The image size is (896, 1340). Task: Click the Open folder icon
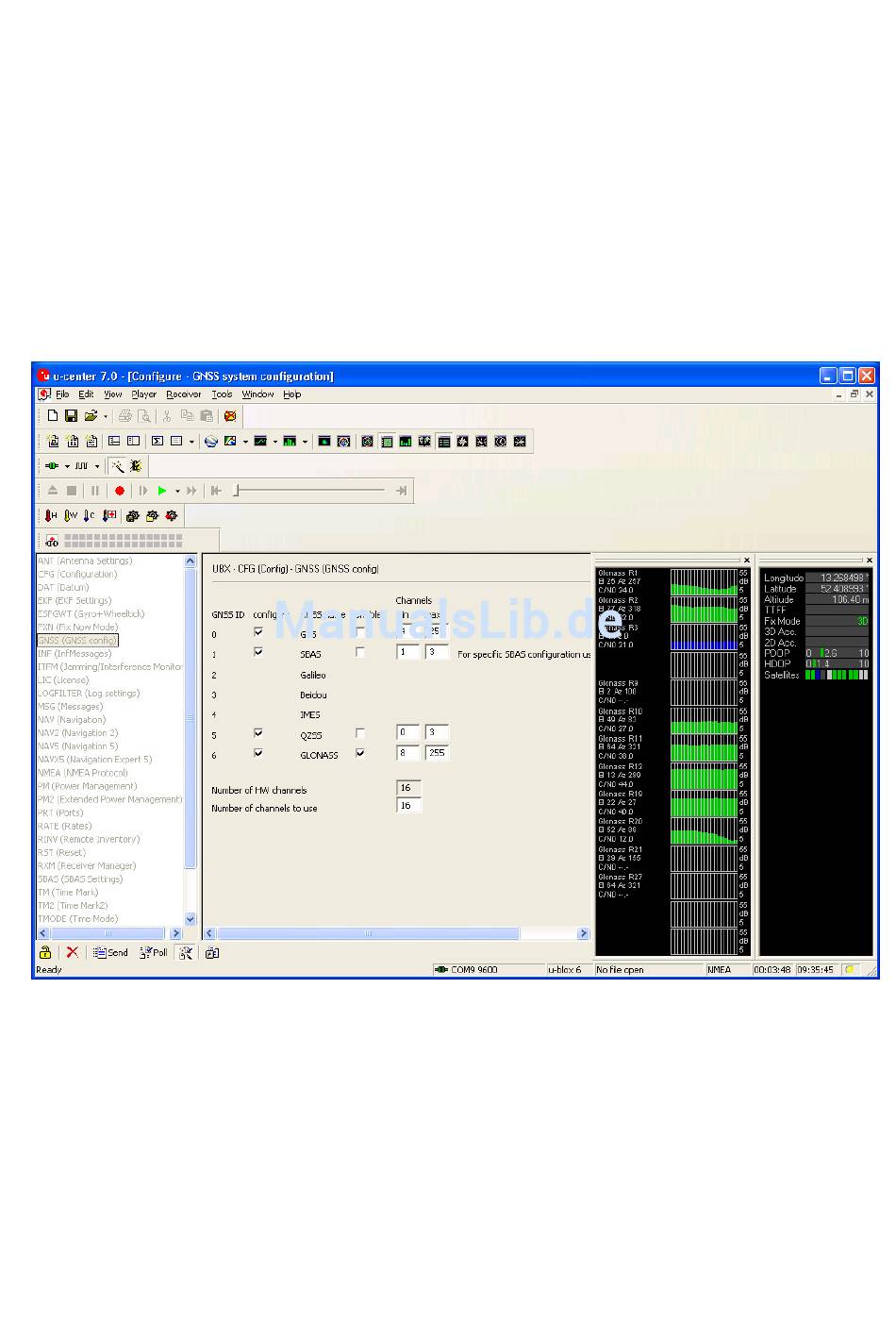tap(91, 416)
